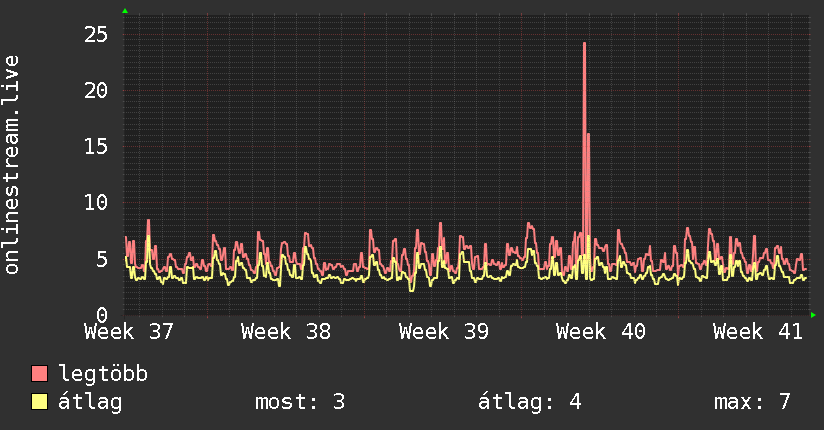Click the Week 38 x-axis label
Screen dimensions: 824x430
click(x=286, y=332)
